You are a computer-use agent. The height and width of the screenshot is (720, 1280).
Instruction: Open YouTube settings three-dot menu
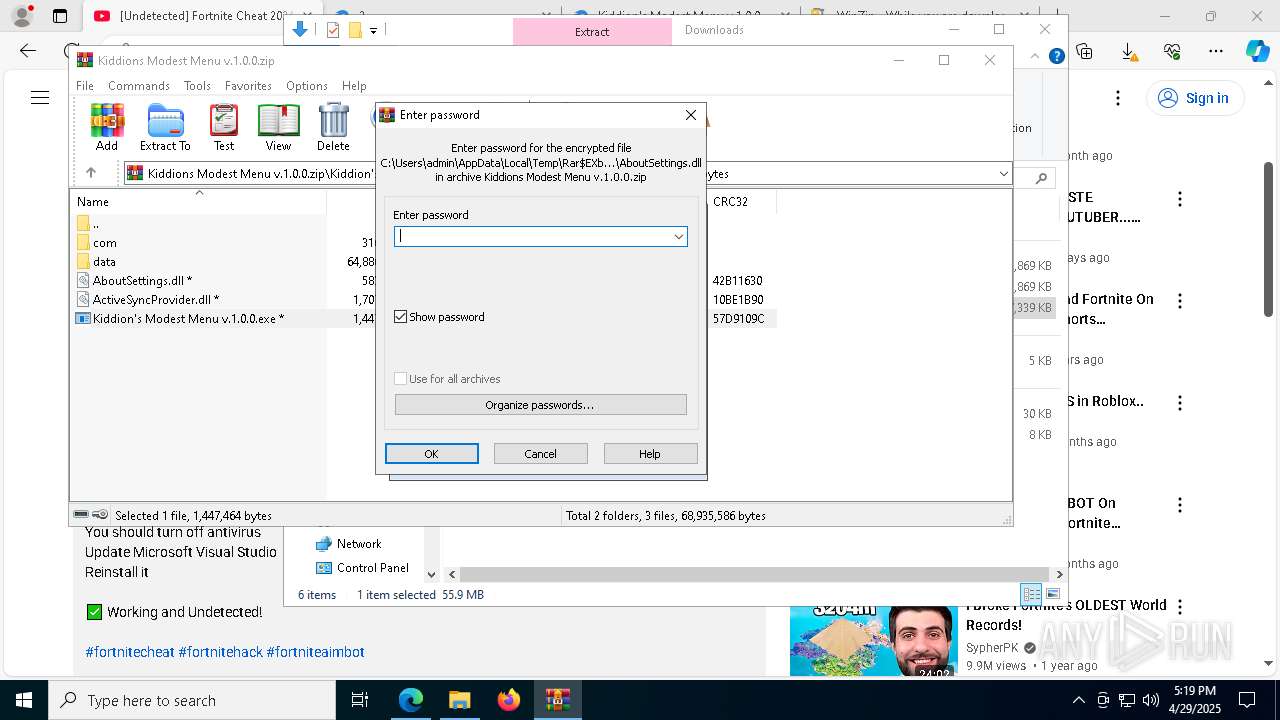[x=1118, y=98]
